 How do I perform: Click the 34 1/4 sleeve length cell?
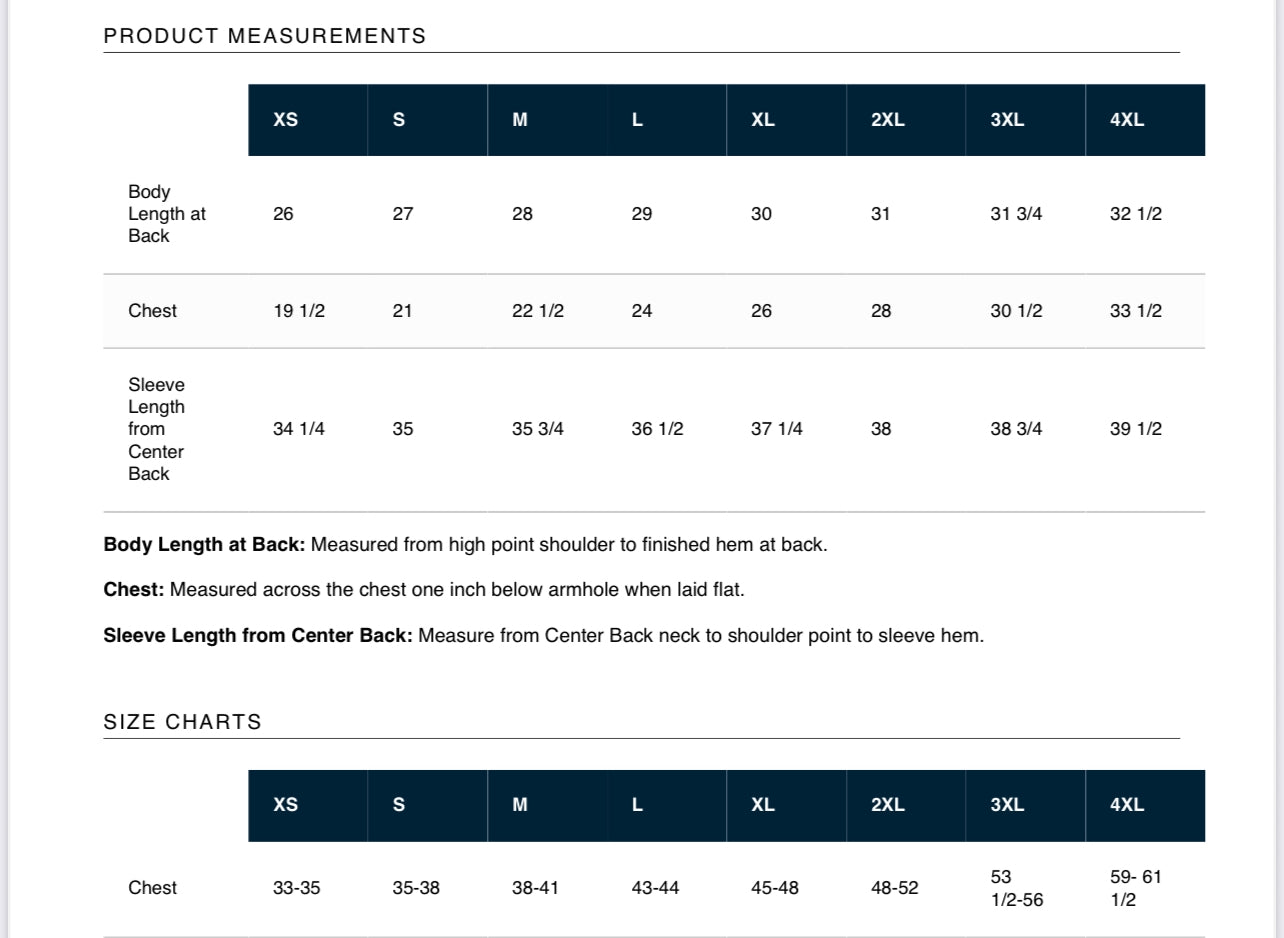299,429
